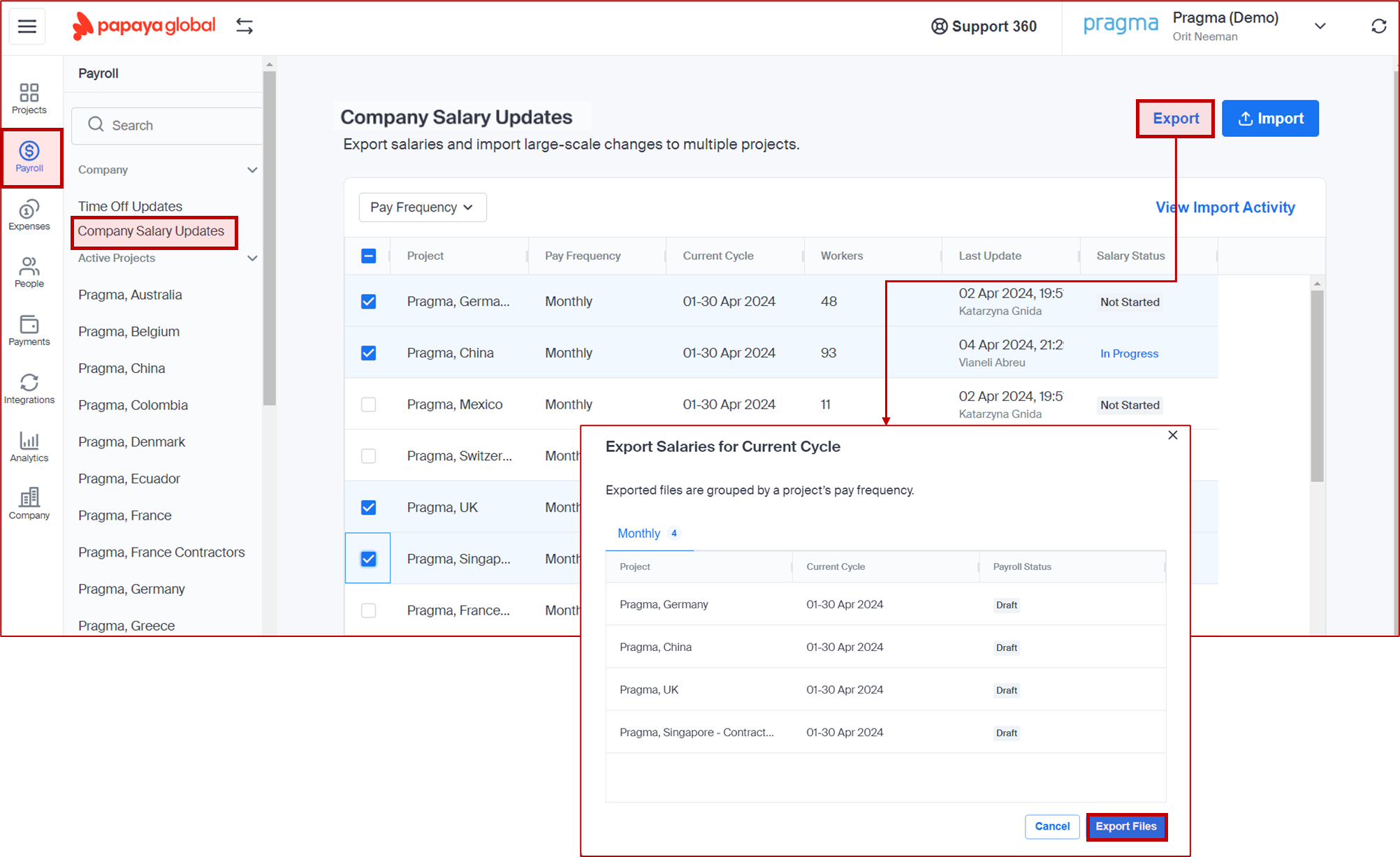This screenshot has width=1400, height=857.
Task: Open the hamburger main menu
Action: pyautogui.click(x=27, y=27)
